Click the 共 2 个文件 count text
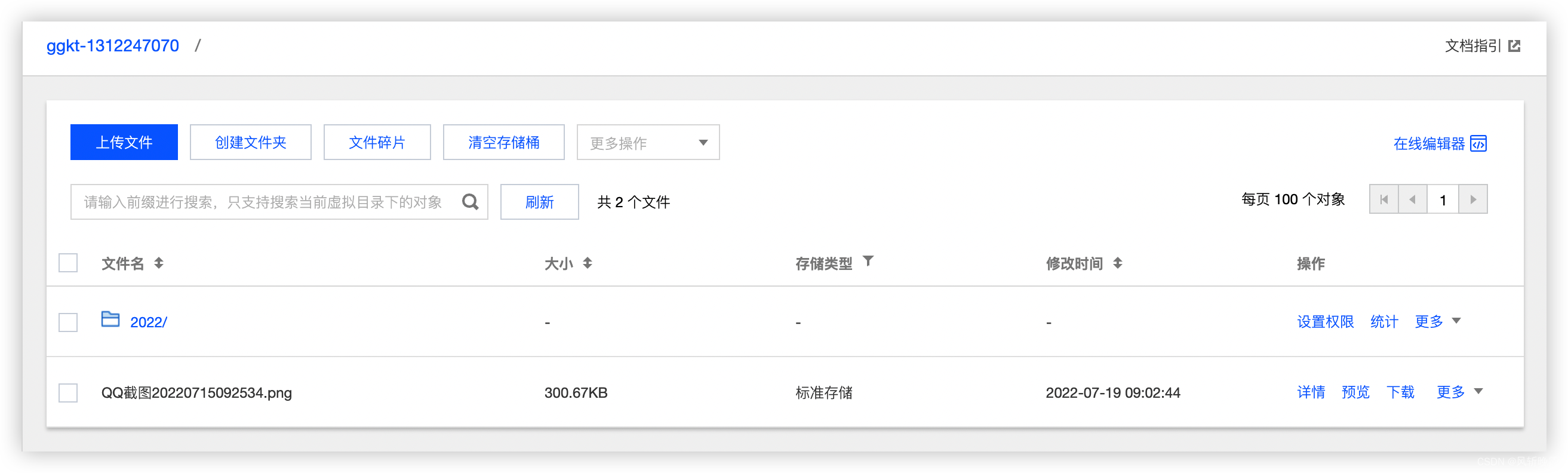Viewport: 1568px width, 473px height. click(633, 202)
